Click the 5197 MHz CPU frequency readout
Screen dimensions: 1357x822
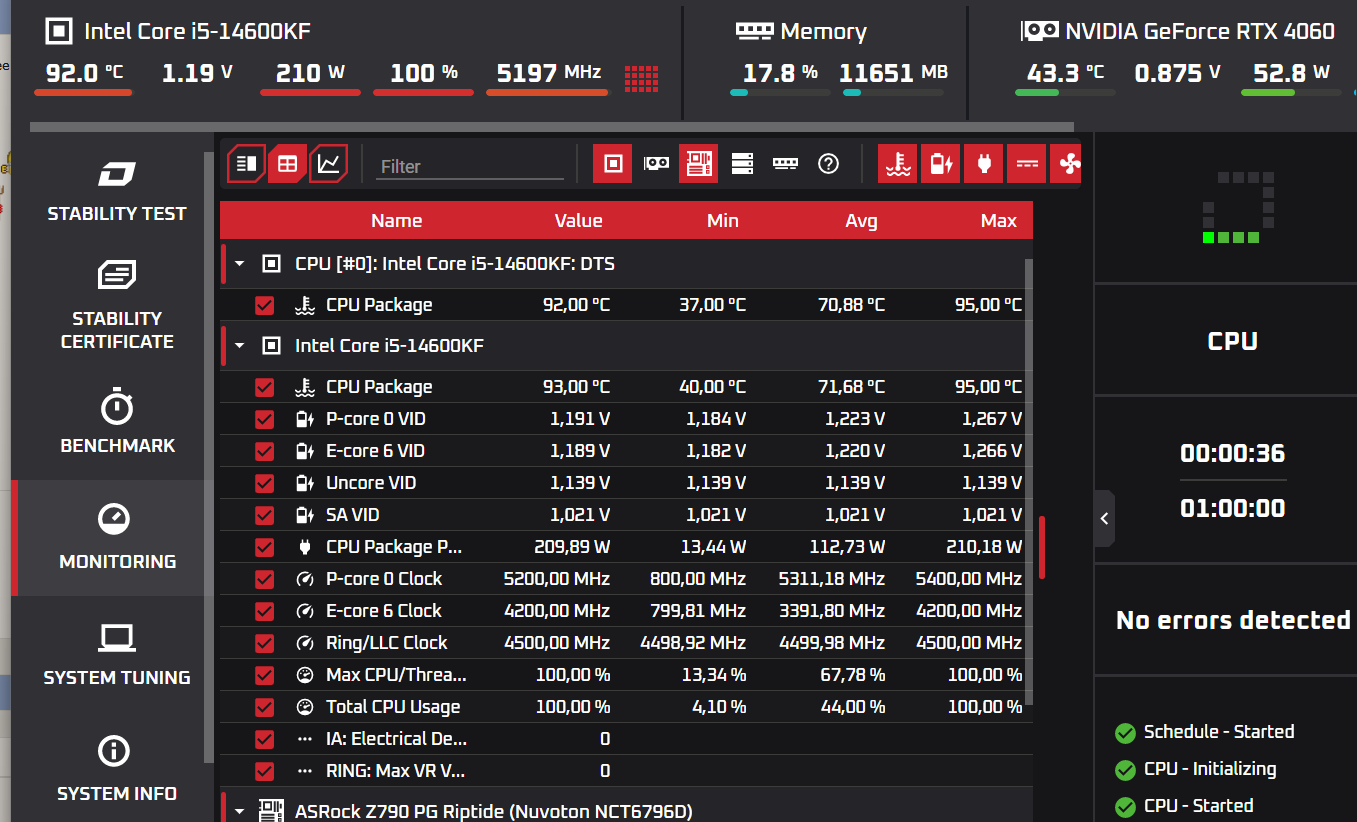coord(549,73)
